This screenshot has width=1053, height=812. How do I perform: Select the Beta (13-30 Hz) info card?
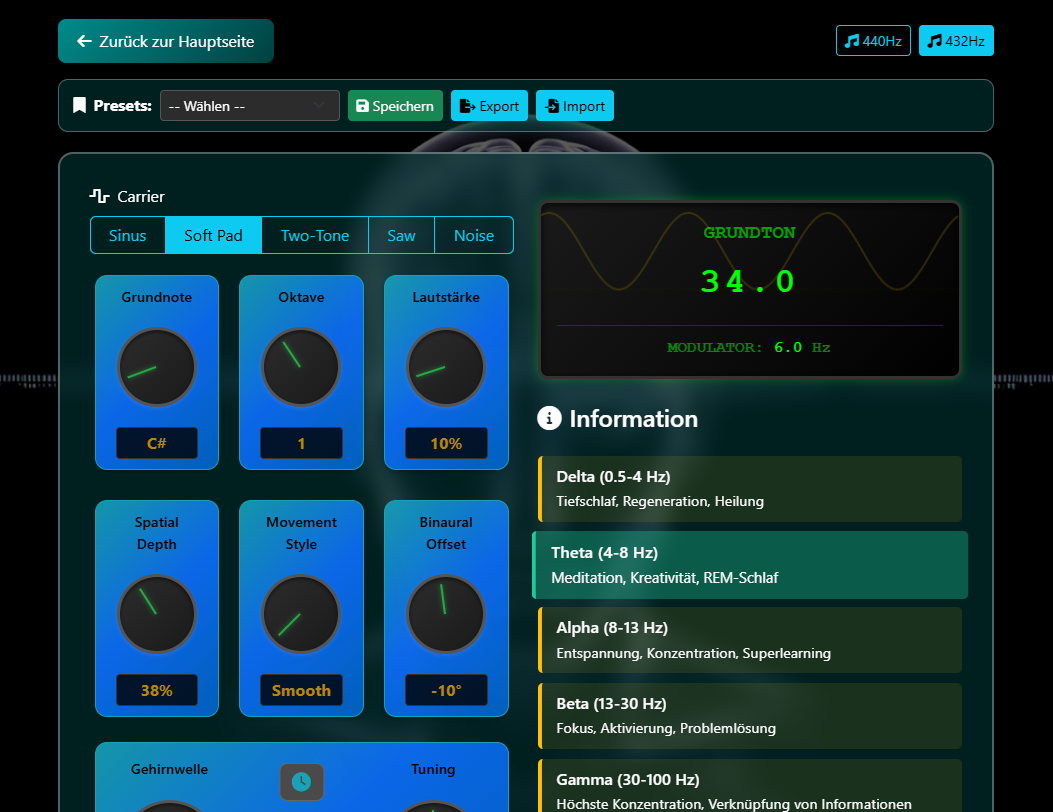coord(750,716)
